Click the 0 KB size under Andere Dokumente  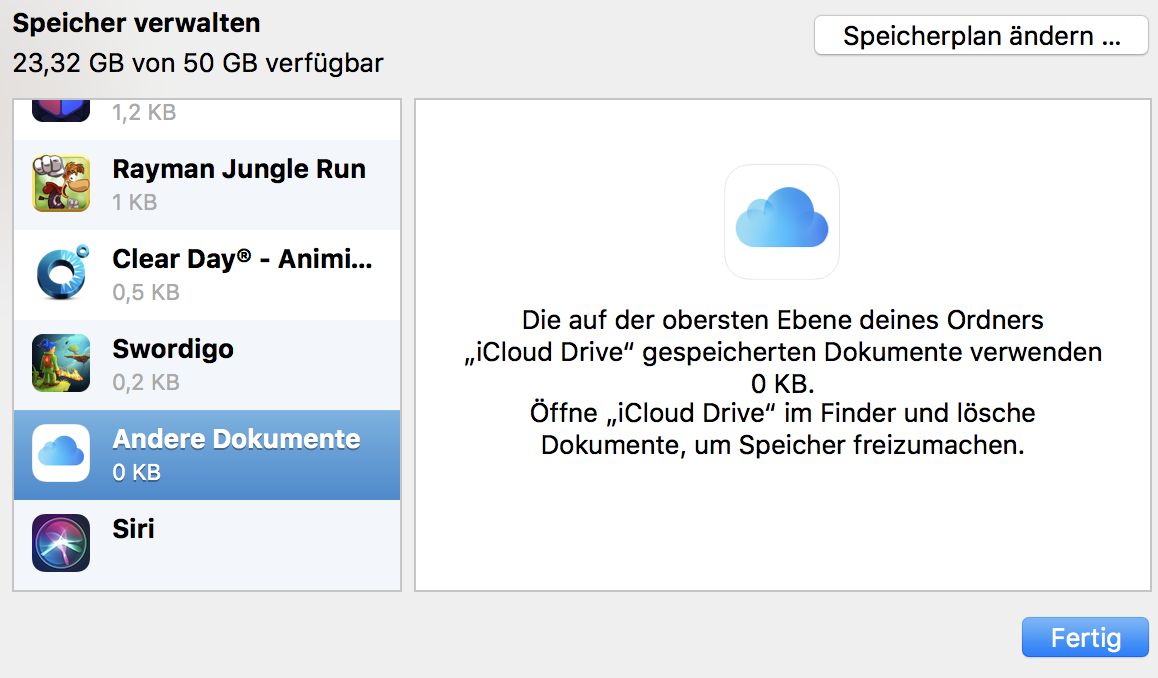[x=137, y=473]
